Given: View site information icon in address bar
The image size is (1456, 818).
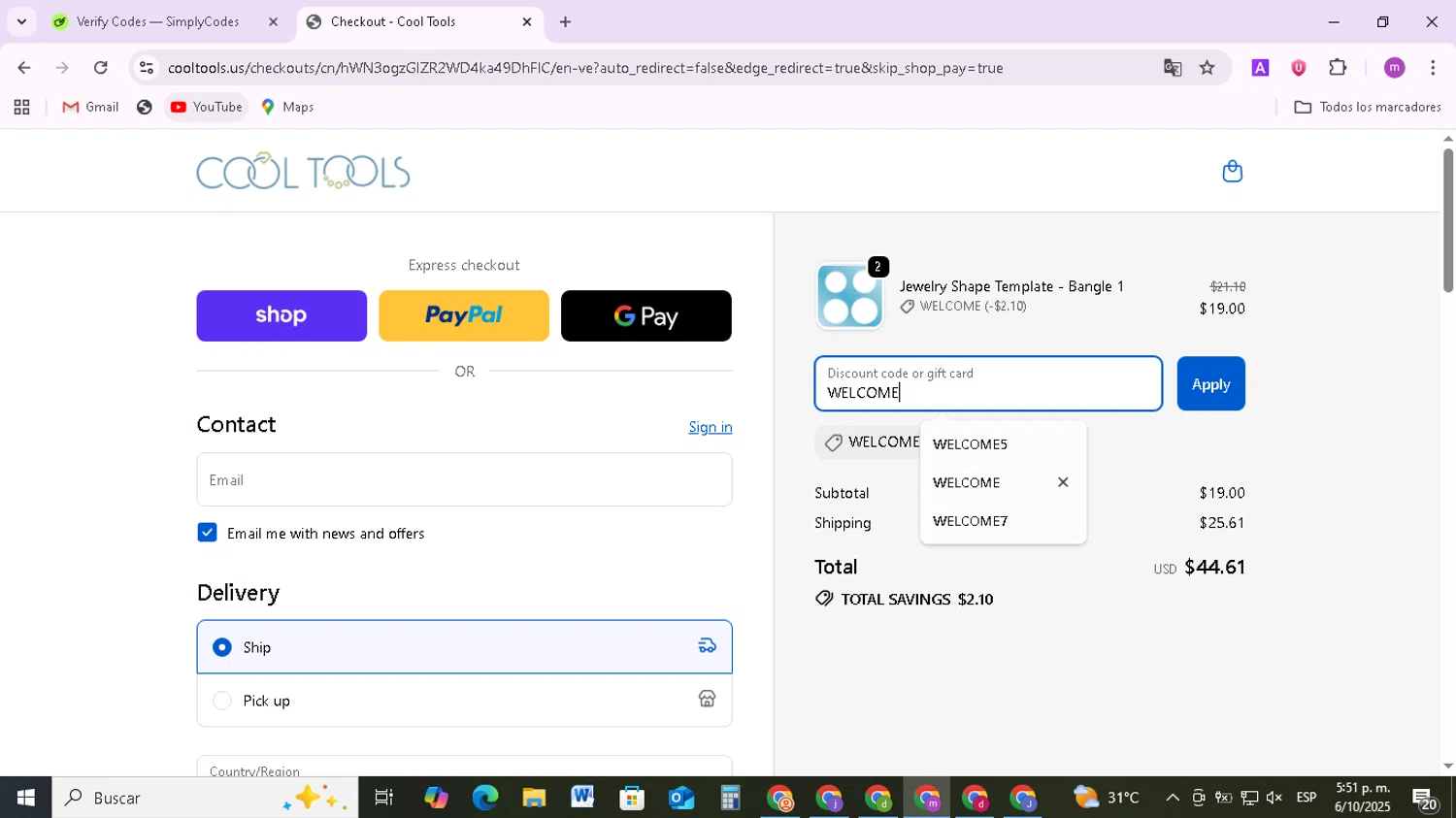Looking at the screenshot, I should tap(146, 68).
